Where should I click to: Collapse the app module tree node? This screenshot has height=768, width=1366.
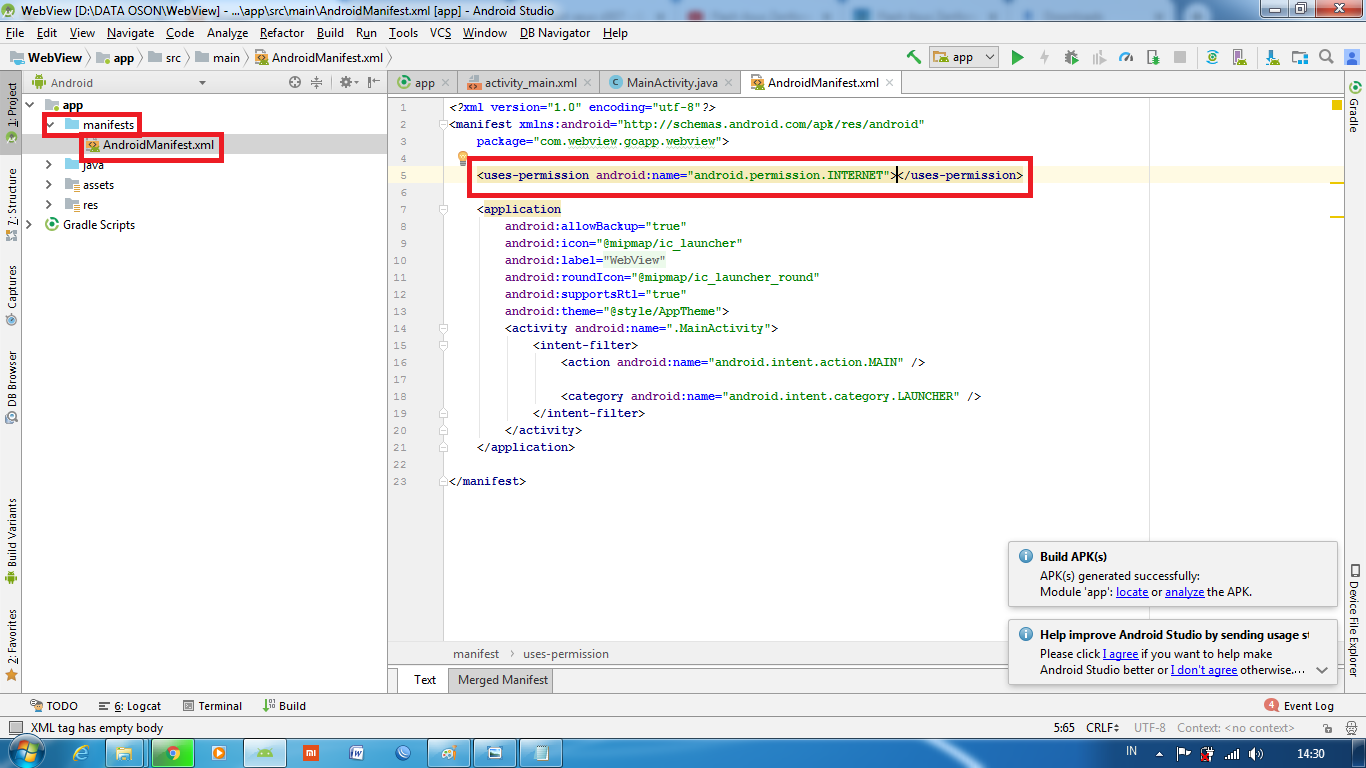(29, 105)
